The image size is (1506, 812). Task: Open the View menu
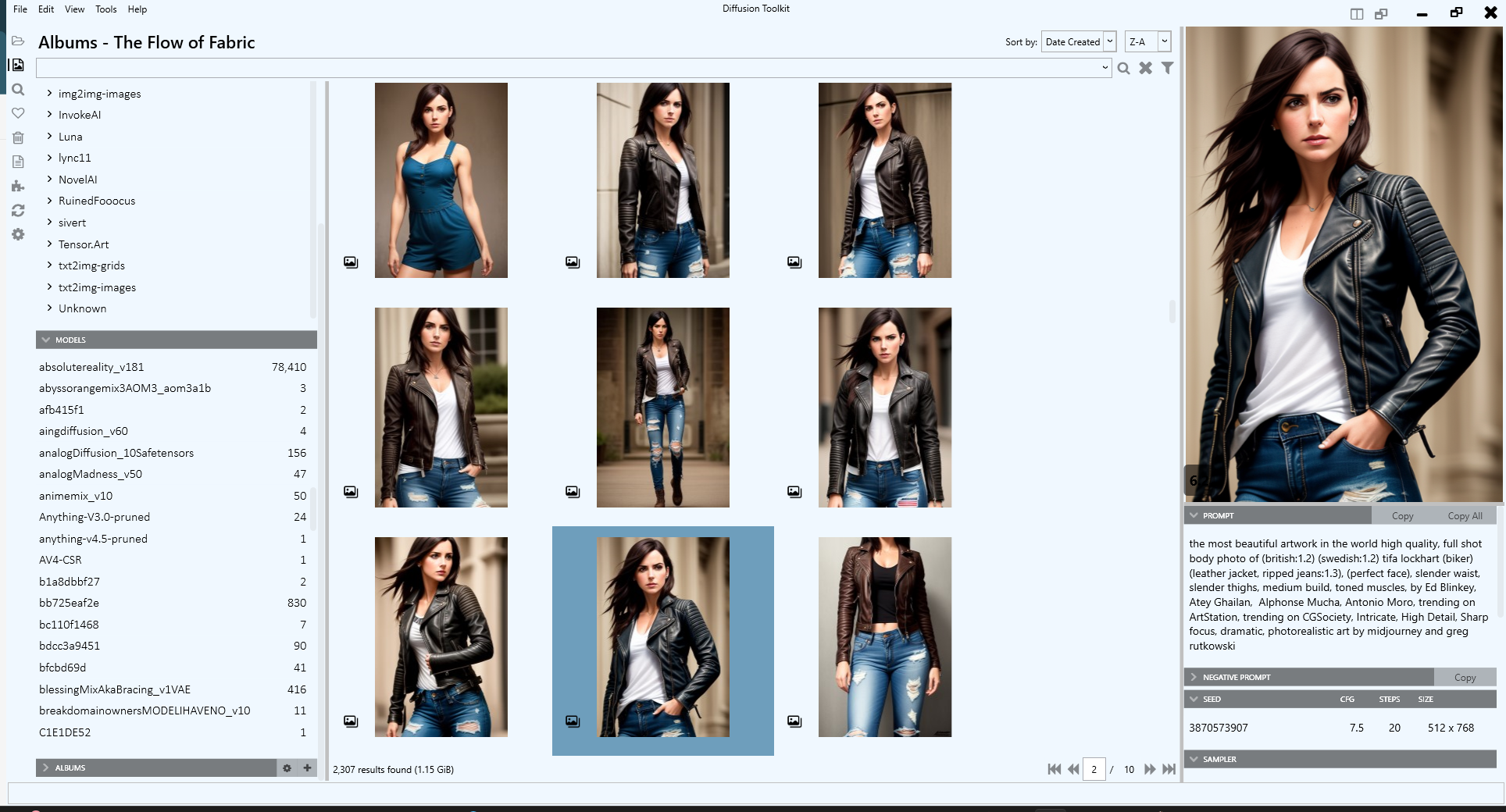(74, 9)
